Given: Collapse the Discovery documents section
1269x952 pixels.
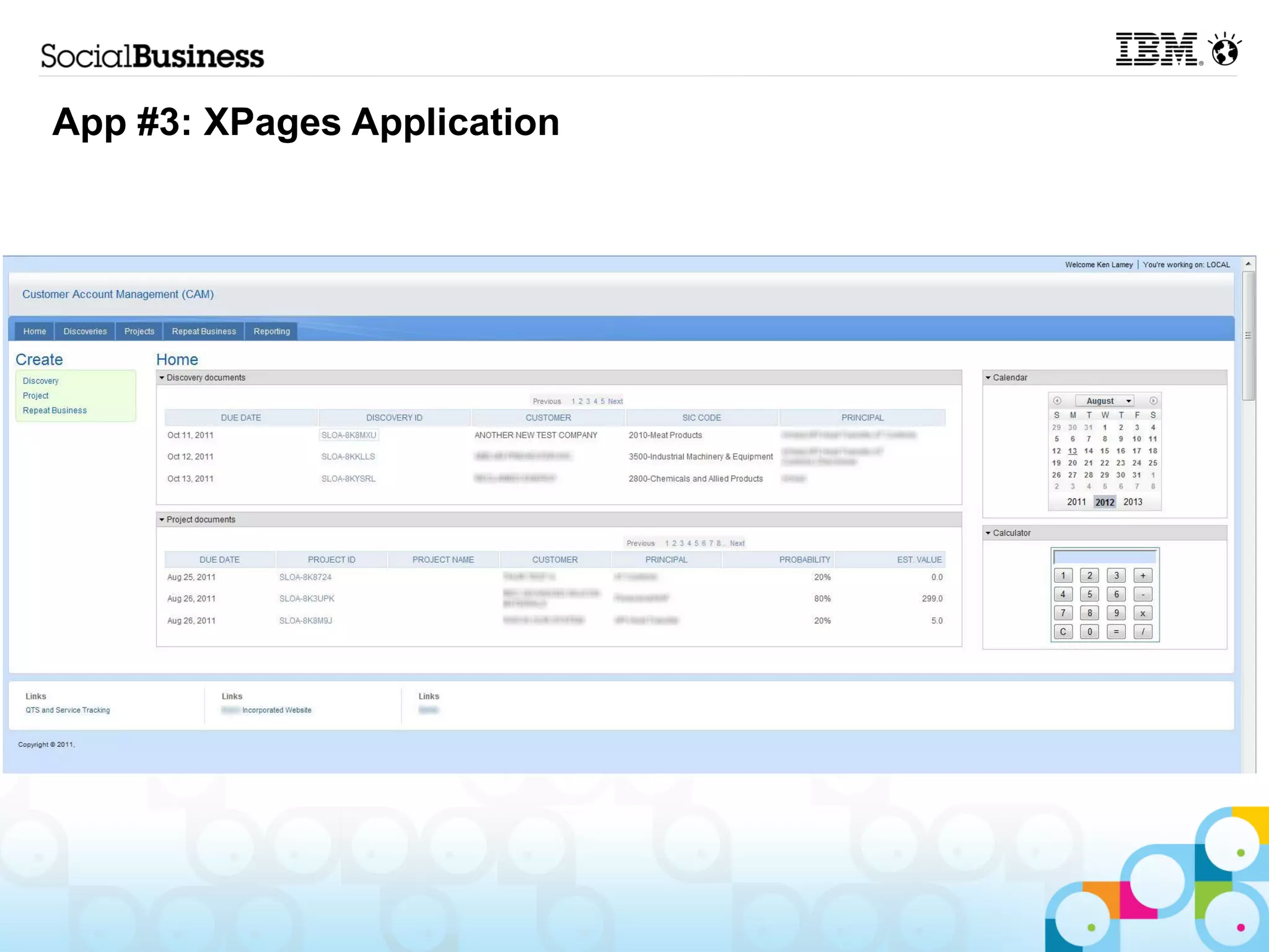Looking at the screenshot, I should pos(162,378).
